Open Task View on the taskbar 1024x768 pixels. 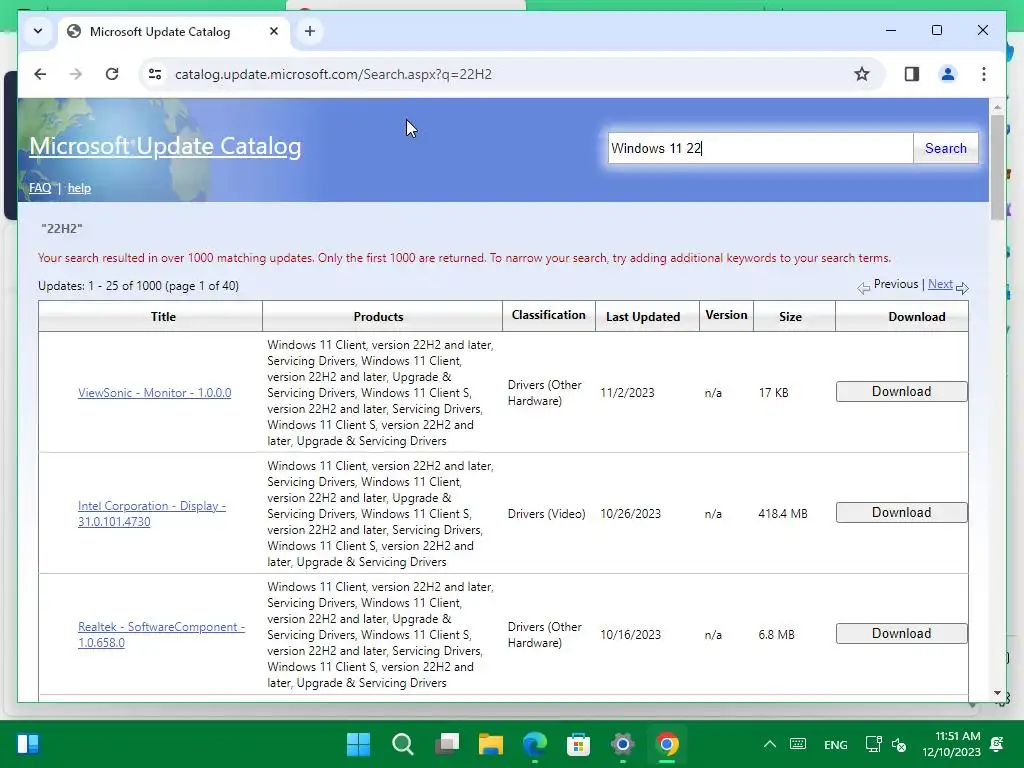[x=447, y=744]
